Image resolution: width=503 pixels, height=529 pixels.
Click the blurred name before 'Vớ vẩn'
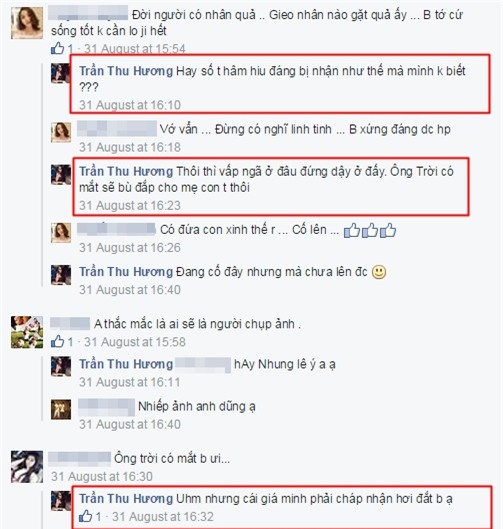[117, 129]
